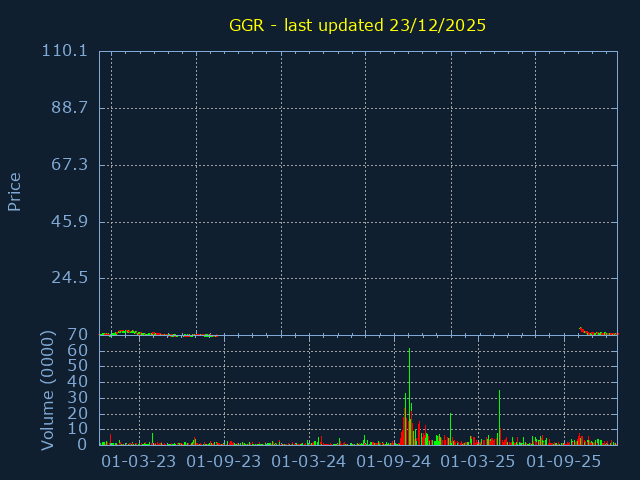Click the 01-03-25 date label
Viewport: 640px width, 480px height.
(478, 462)
